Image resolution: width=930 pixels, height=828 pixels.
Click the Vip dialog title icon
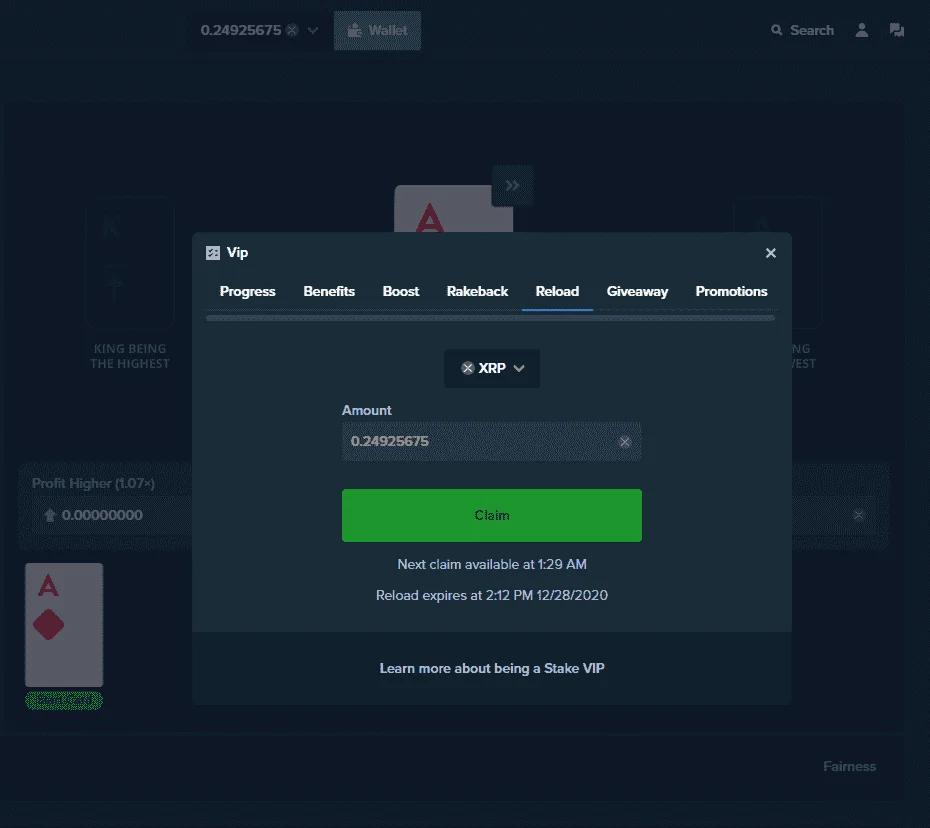click(x=213, y=253)
